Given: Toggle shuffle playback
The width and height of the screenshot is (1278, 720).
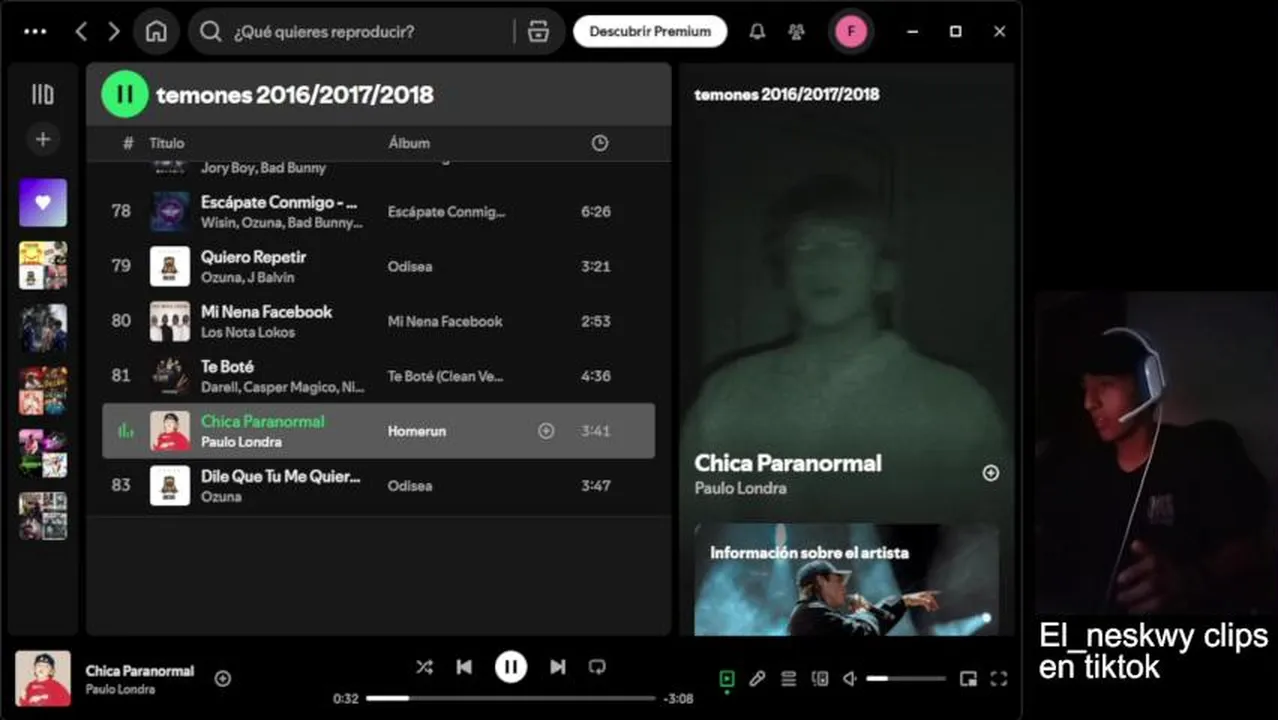Looking at the screenshot, I should click(x=424, y=667).
